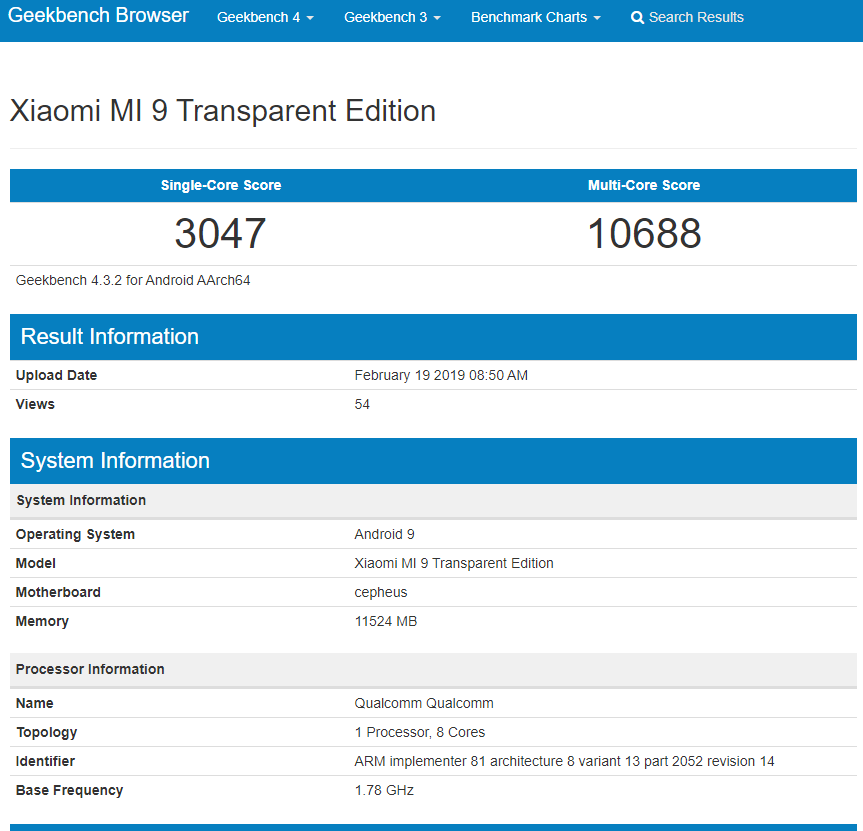The image size is (863, 831).
Task: Click the Identifier label
Action: click(x=45, y=761)
